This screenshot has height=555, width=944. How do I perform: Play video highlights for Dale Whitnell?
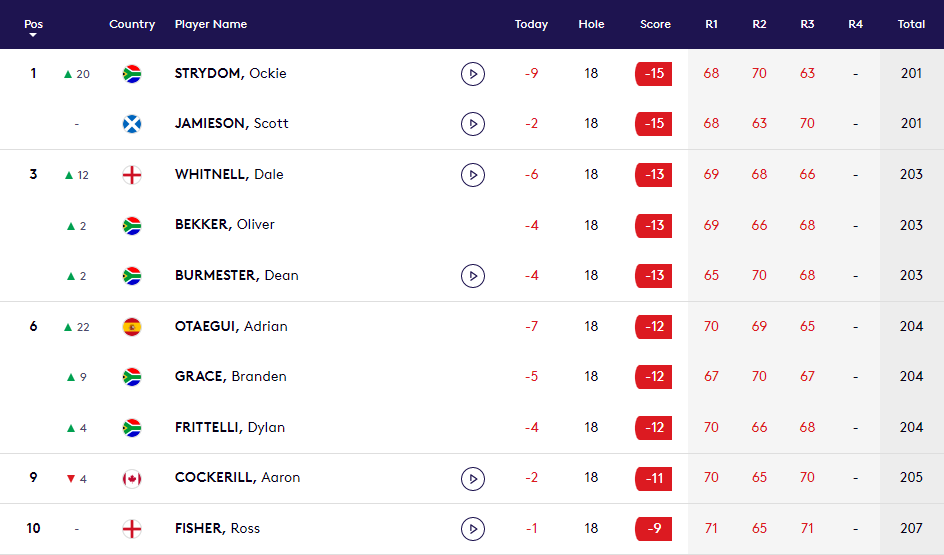(x=473, y=175)
